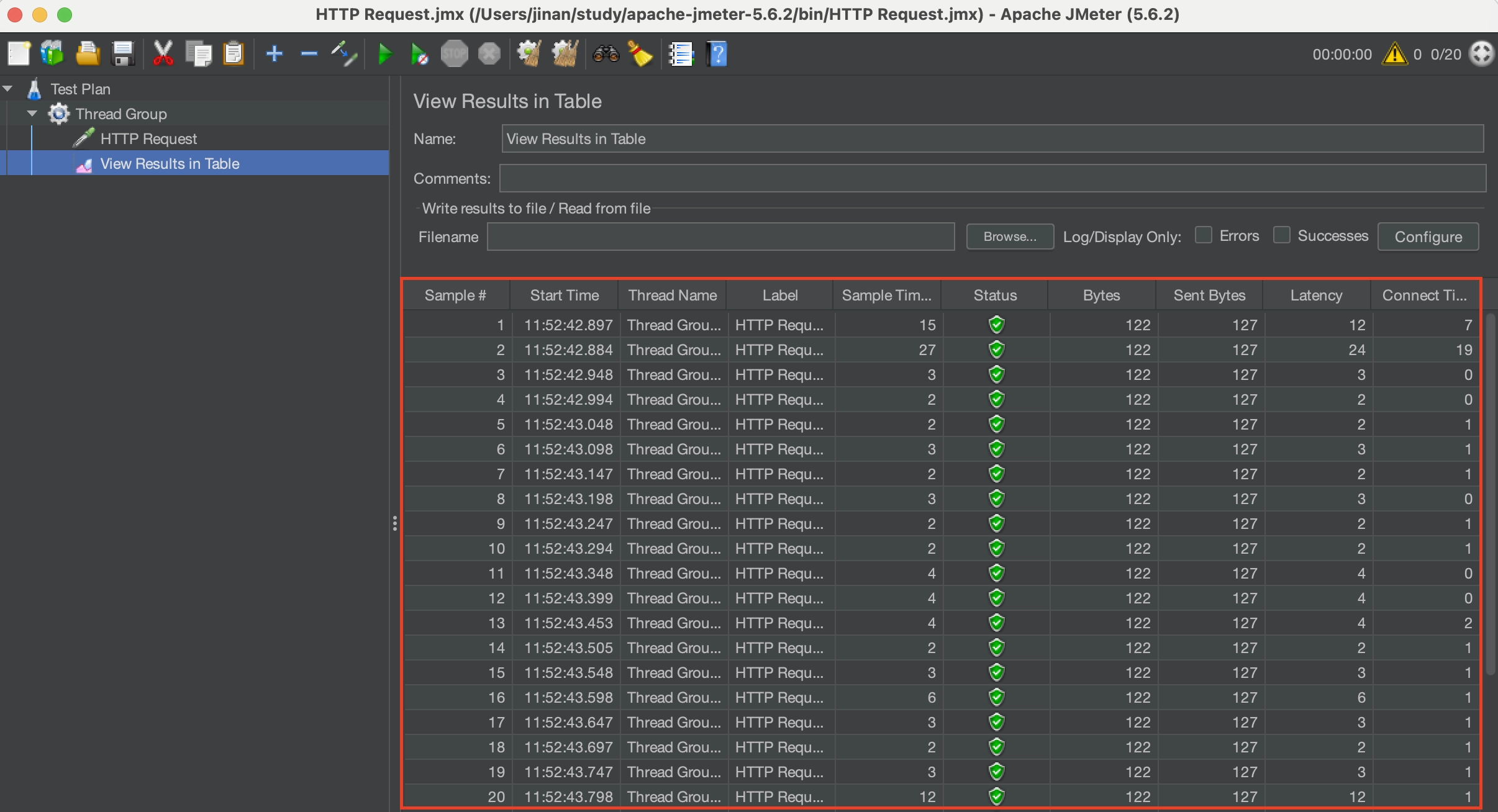Click the Filename input field
The image size is (1498, 812).
tap(720, 237)
